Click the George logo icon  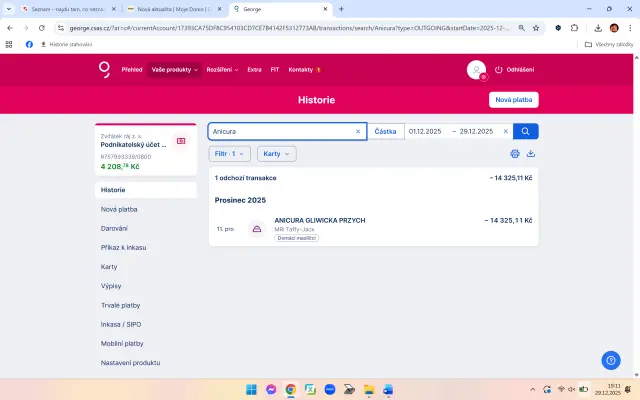coord(104,69)
